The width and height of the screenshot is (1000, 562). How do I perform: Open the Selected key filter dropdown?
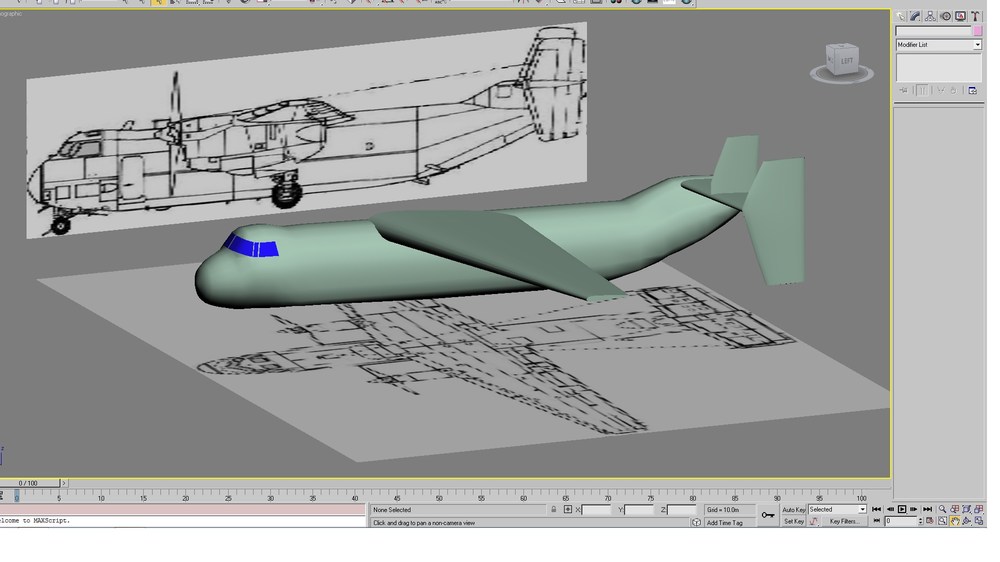[x=837, y=509]
